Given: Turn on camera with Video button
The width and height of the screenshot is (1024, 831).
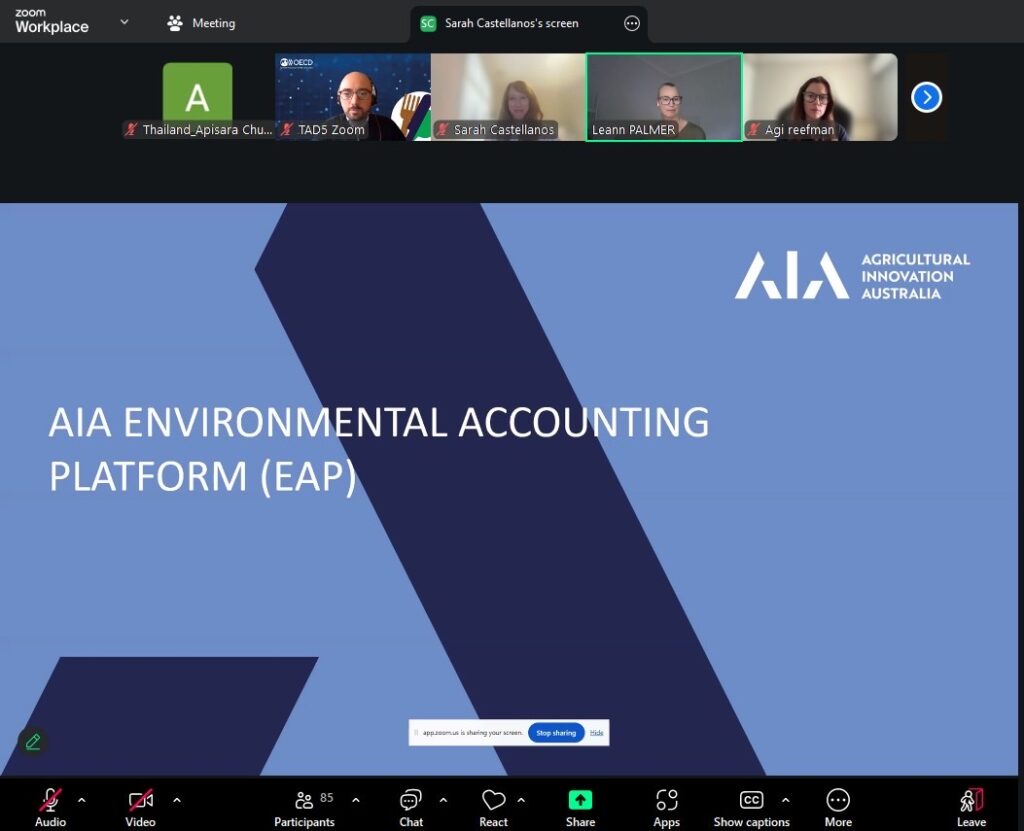Looking at the screenshot, I should click(140, 801).
